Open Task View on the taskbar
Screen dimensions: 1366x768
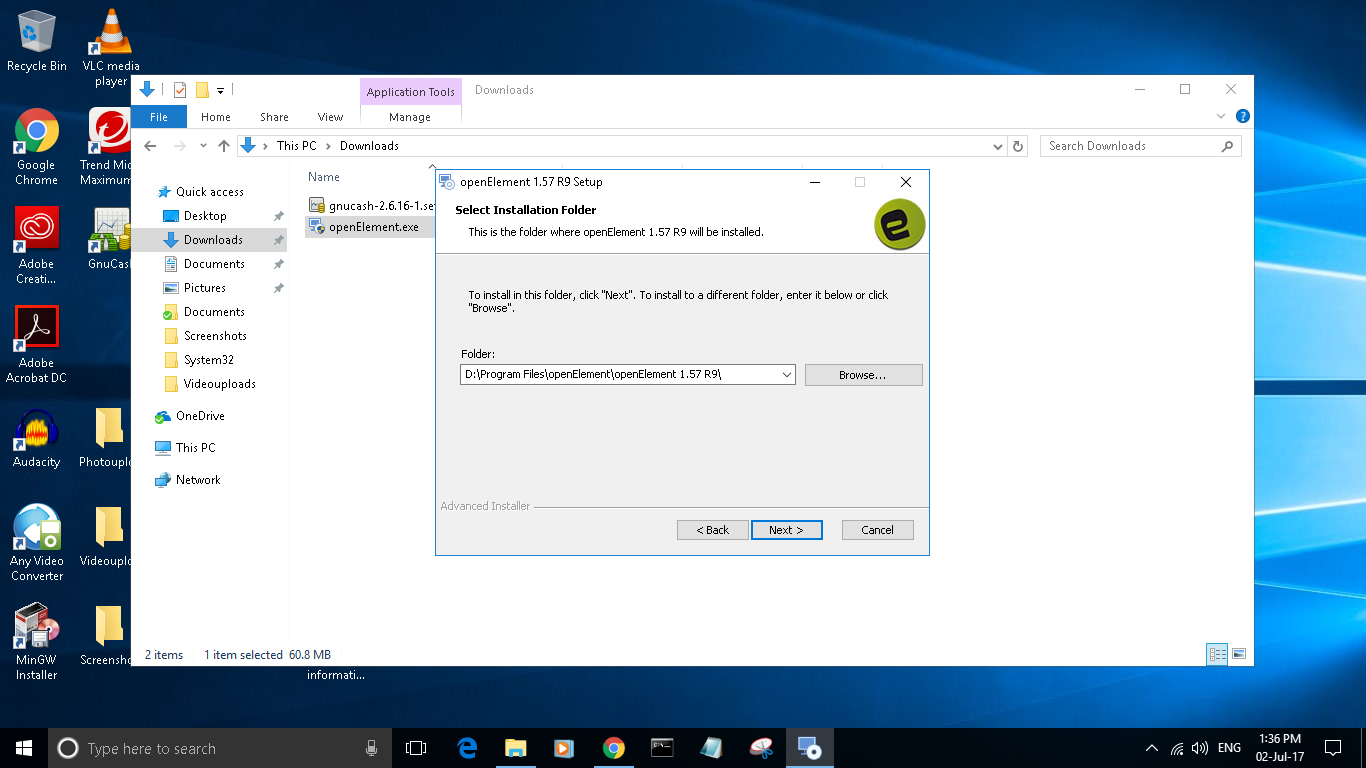(416, 748)
